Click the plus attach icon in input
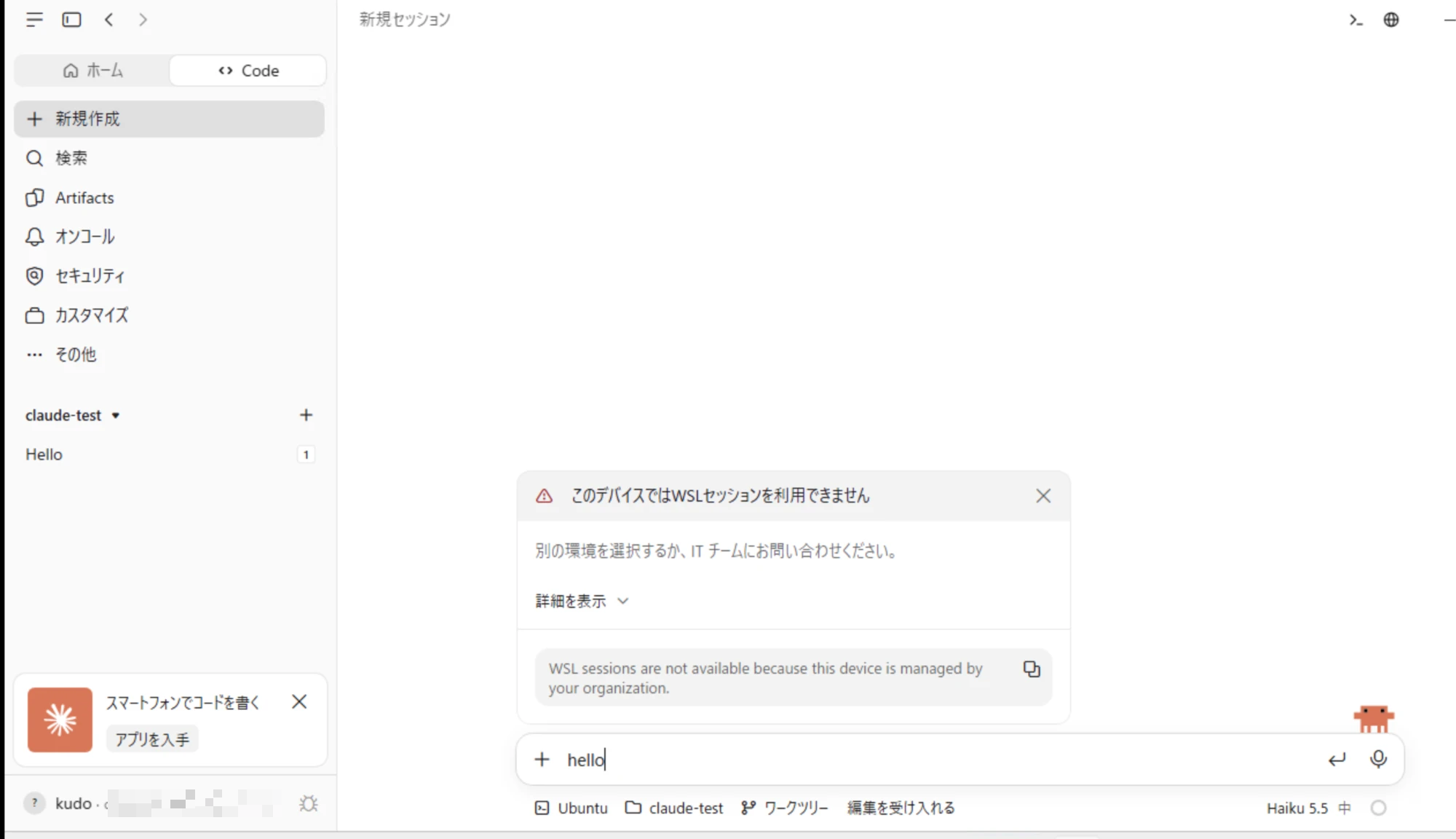The width and height of the screenshot is (1456, 839). 542,760
